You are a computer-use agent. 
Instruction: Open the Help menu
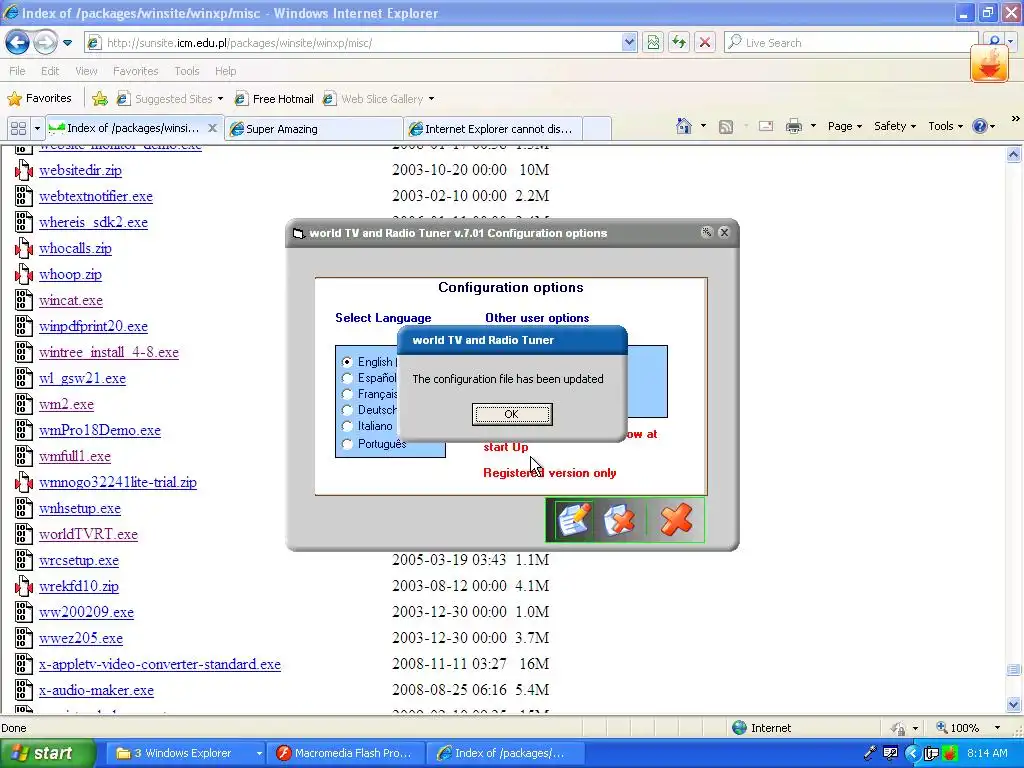pos(225,71)
